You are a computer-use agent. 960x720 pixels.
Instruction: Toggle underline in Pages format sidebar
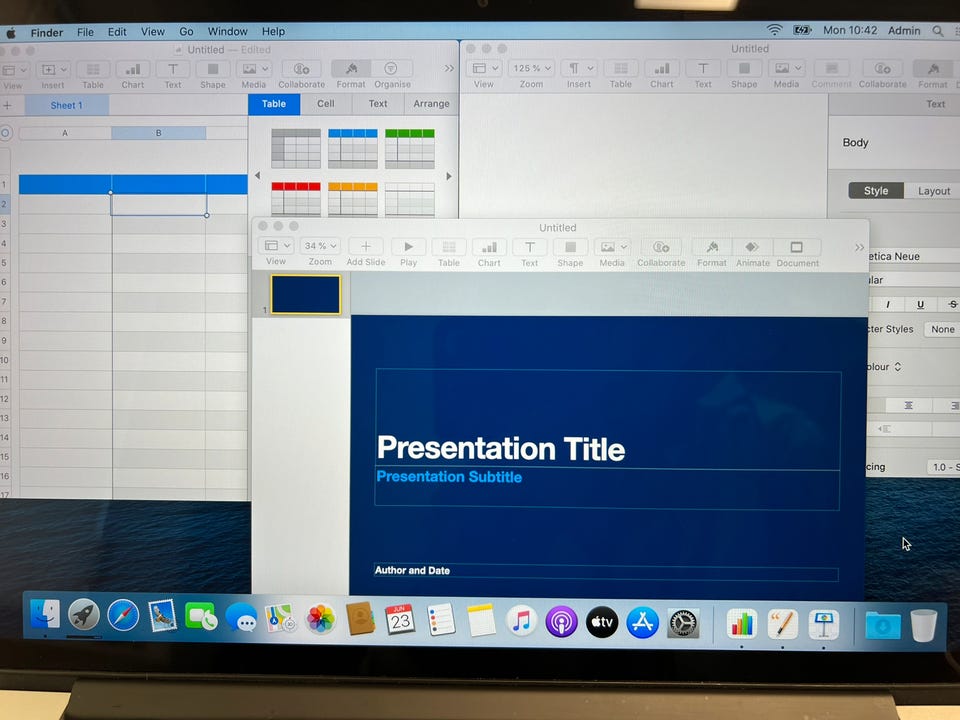[x=920, y=304]
